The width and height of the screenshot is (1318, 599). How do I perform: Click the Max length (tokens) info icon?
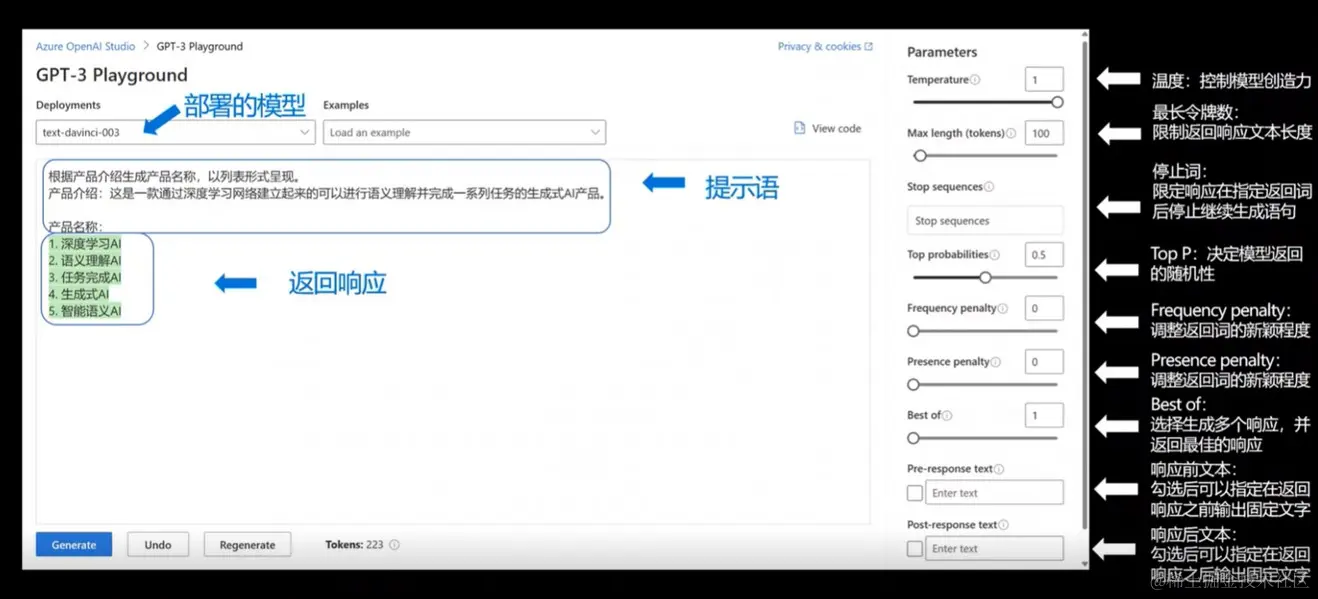[x=1011, y=133]
